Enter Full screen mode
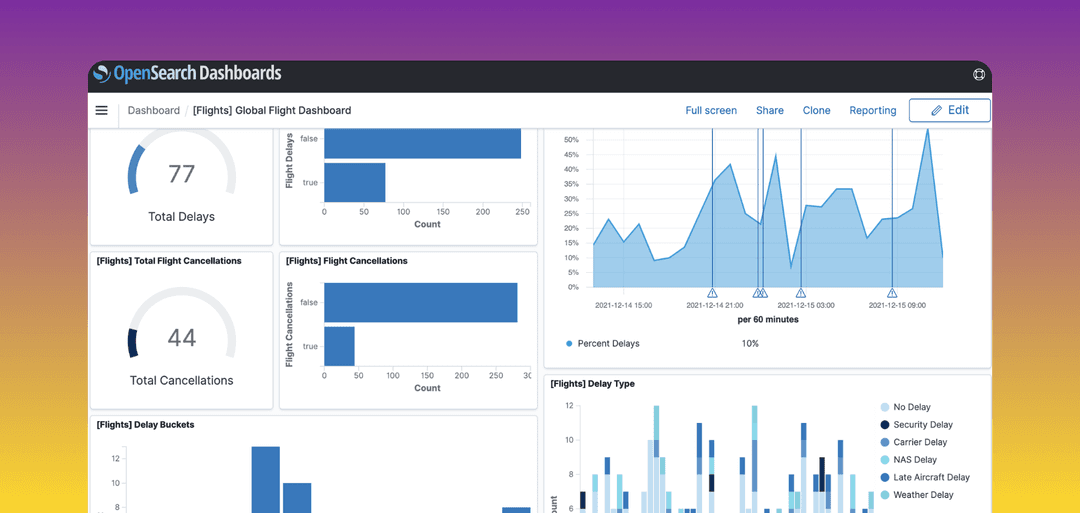 711,110
